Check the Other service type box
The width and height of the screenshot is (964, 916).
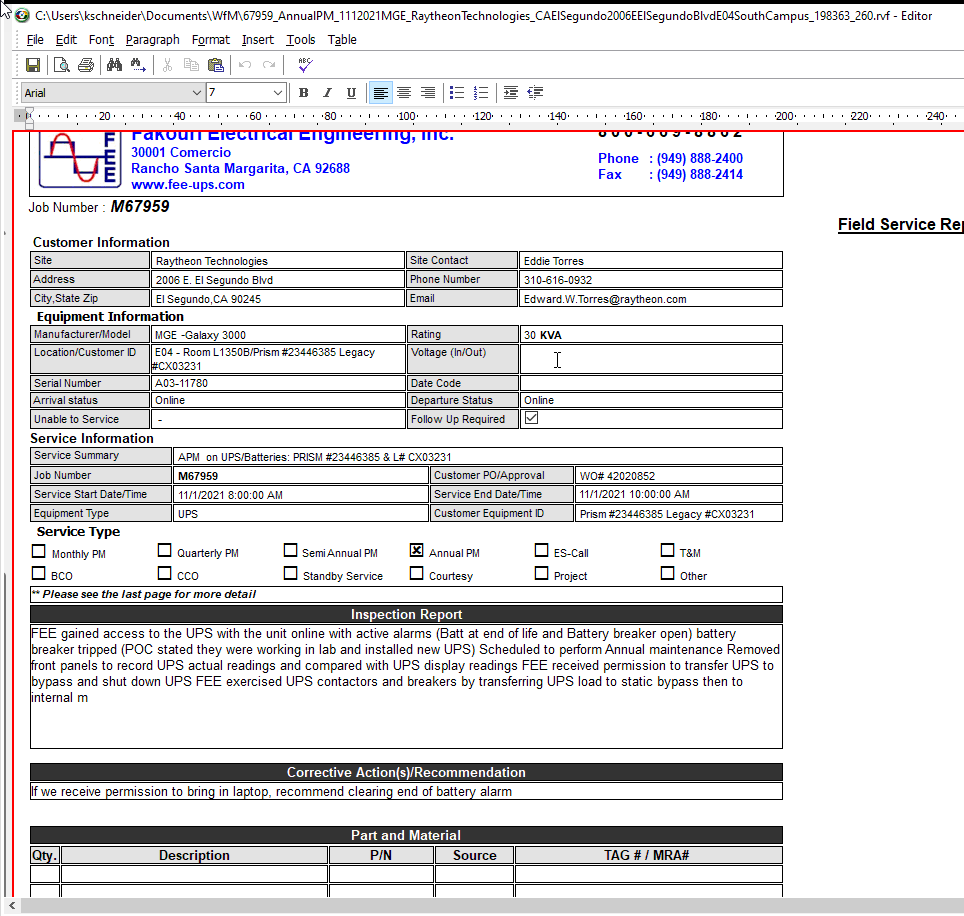667,574
